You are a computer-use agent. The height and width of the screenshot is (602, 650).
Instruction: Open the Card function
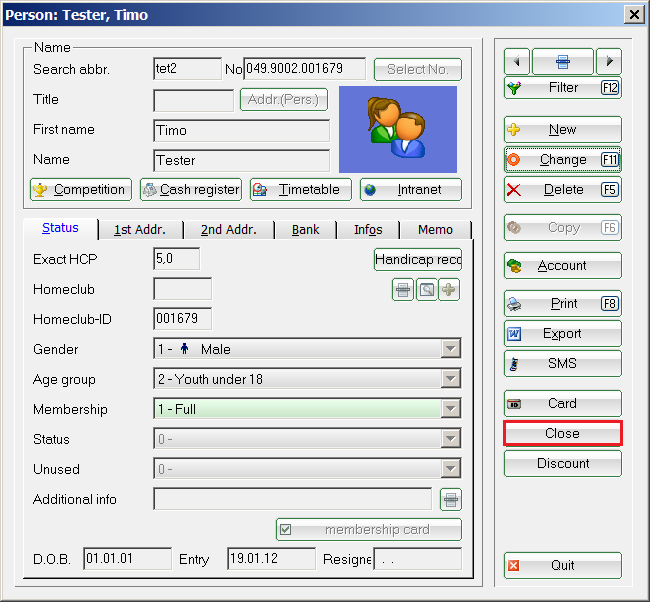[x=563, y=403]
